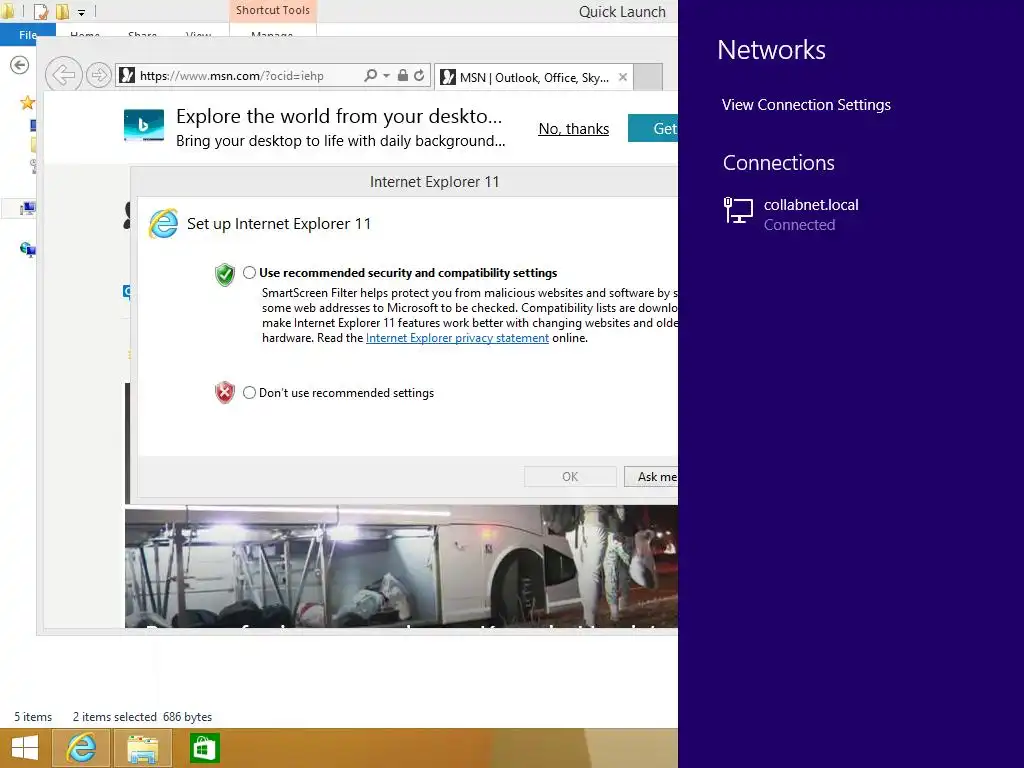The width and height of the screenshot is (1024, 768).
Task: Close the MSN browser tab
Action: [x=623, y=77]
